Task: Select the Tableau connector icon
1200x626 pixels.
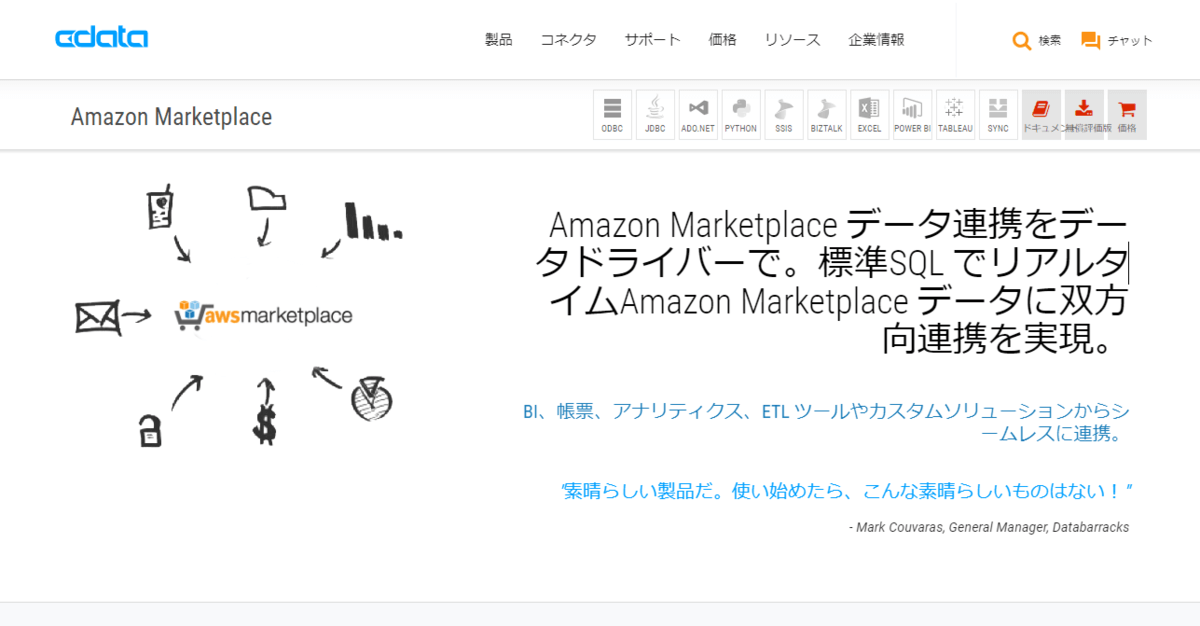Action: pos(955,115)
